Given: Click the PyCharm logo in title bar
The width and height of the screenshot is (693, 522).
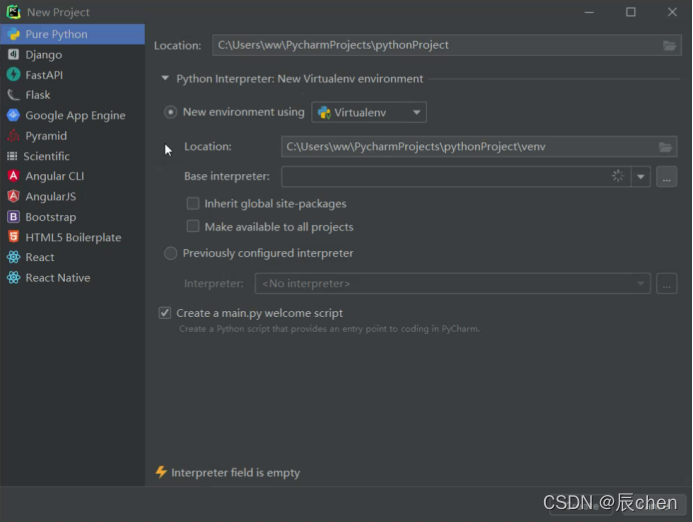Looking at the screenshot, I should tap(13, 12).
